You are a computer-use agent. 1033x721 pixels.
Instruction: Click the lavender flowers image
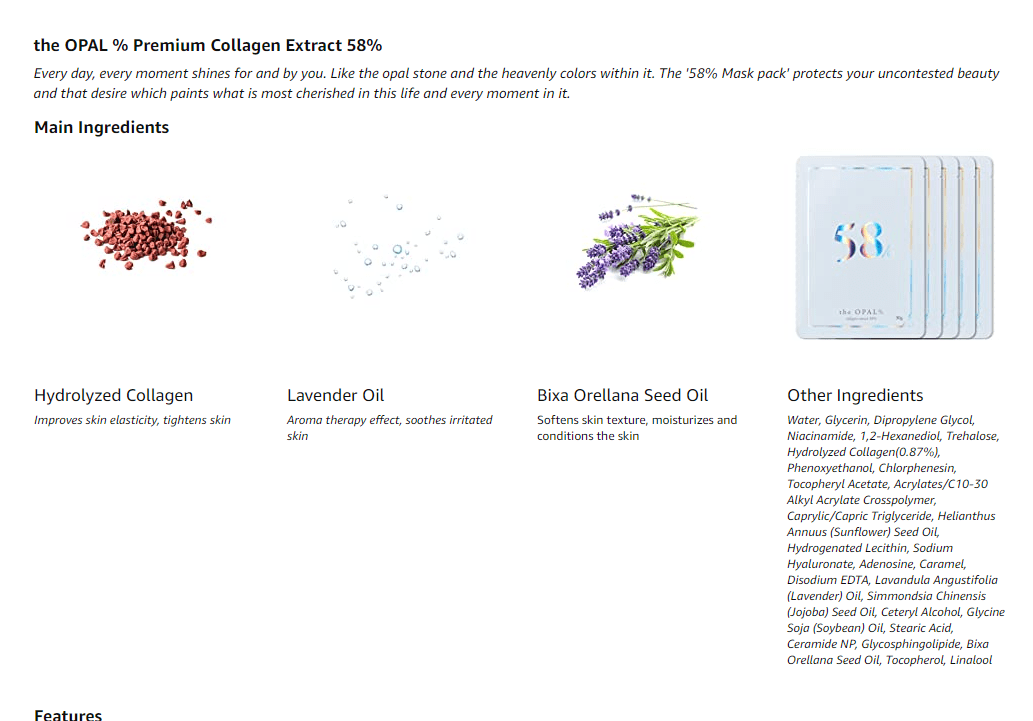(x=636, y=242)
